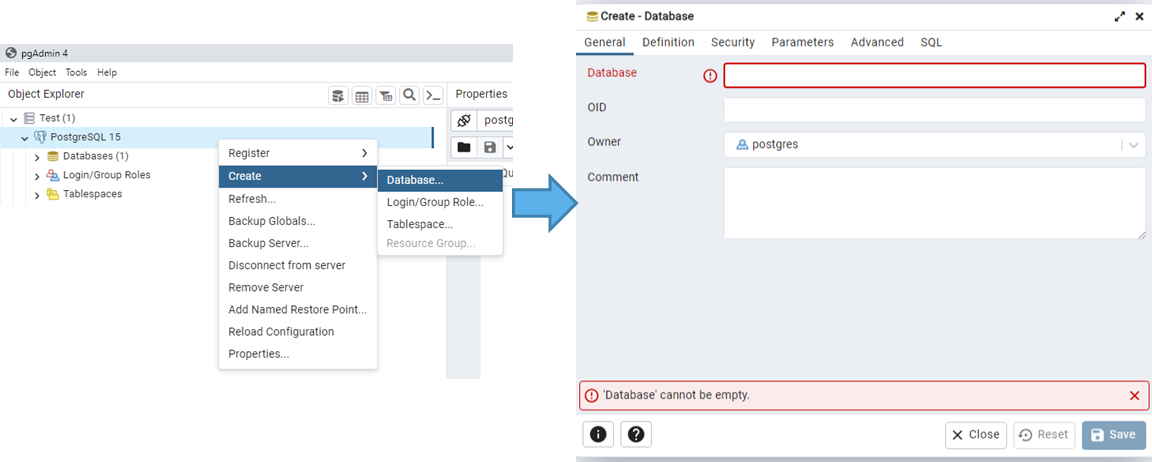1152x462 pixels.
Task: Open the File menu
Action: (x=12, y=73)
